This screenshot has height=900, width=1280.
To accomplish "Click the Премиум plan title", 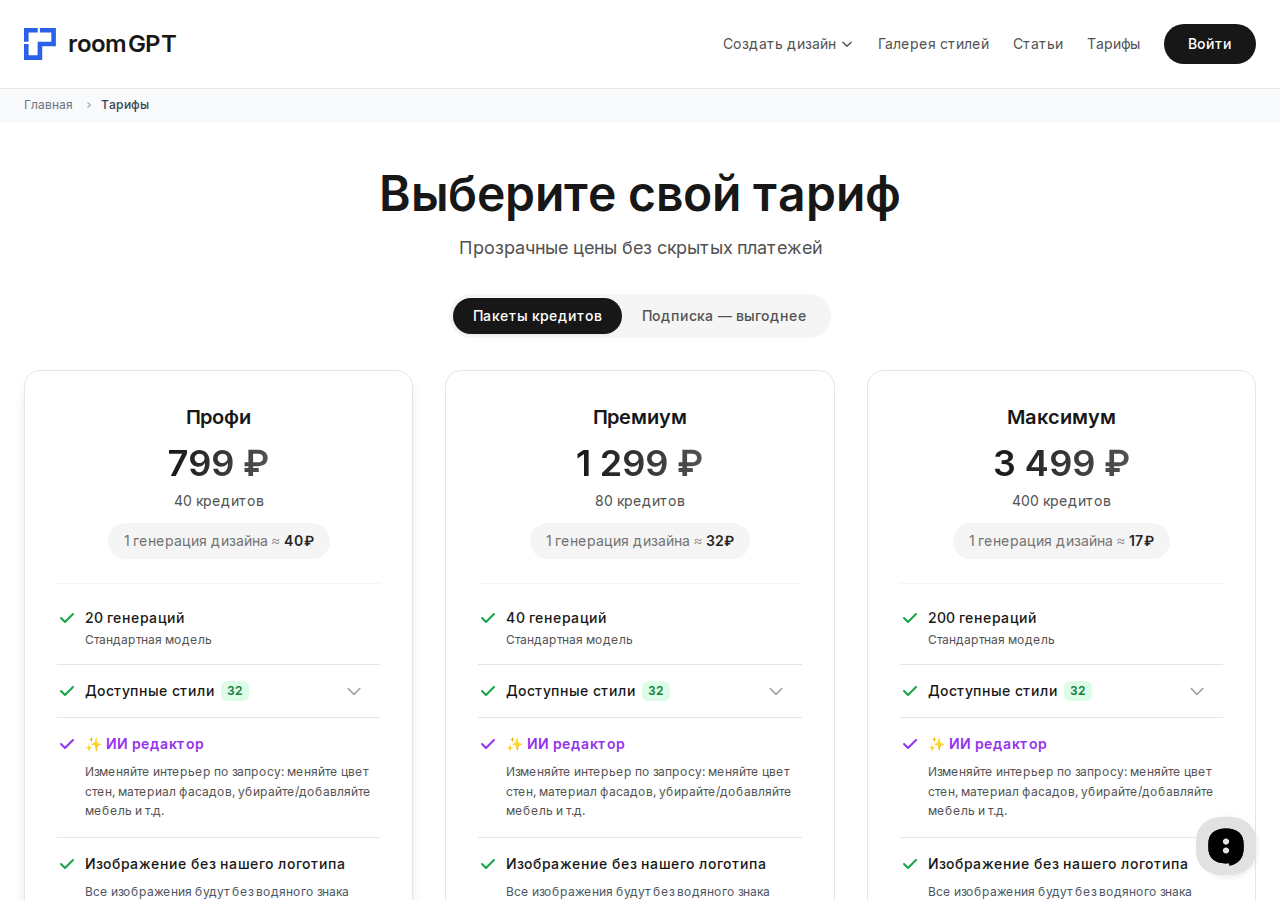I will click(640, 417).
